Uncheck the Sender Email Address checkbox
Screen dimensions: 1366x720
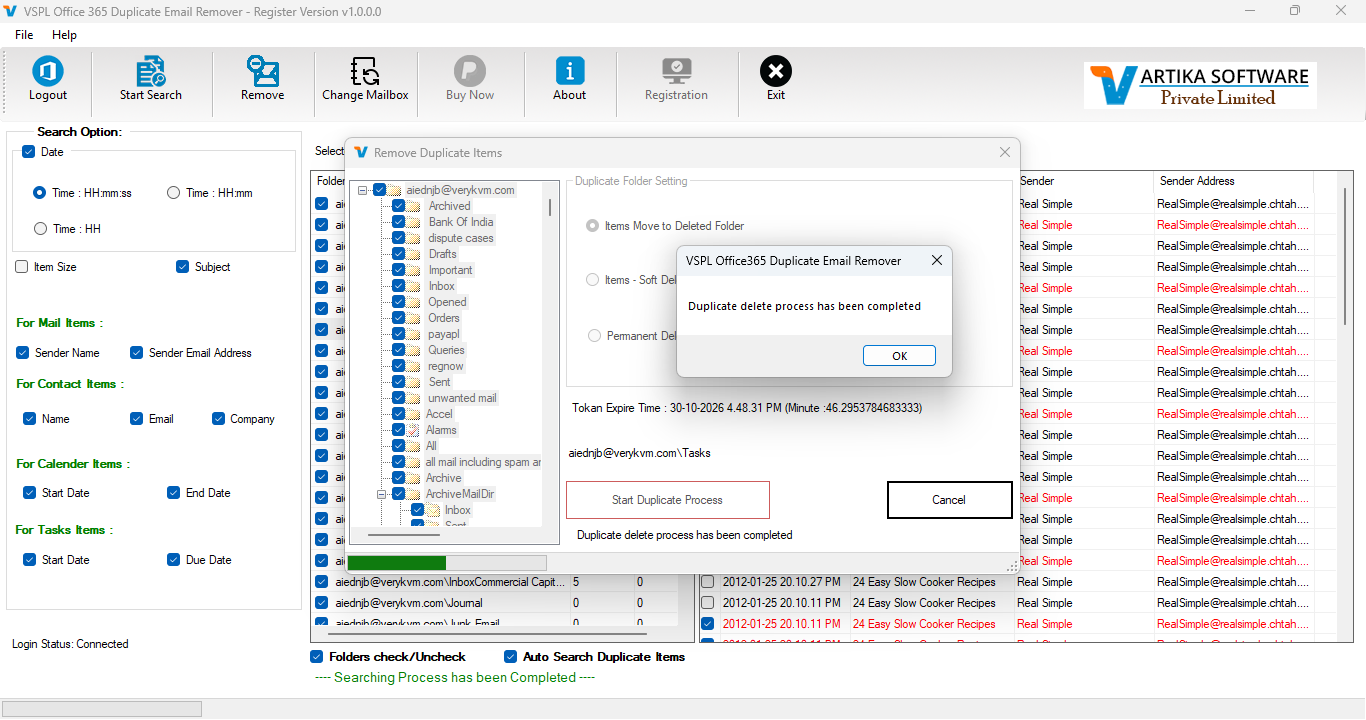click(x=137, y=353)
